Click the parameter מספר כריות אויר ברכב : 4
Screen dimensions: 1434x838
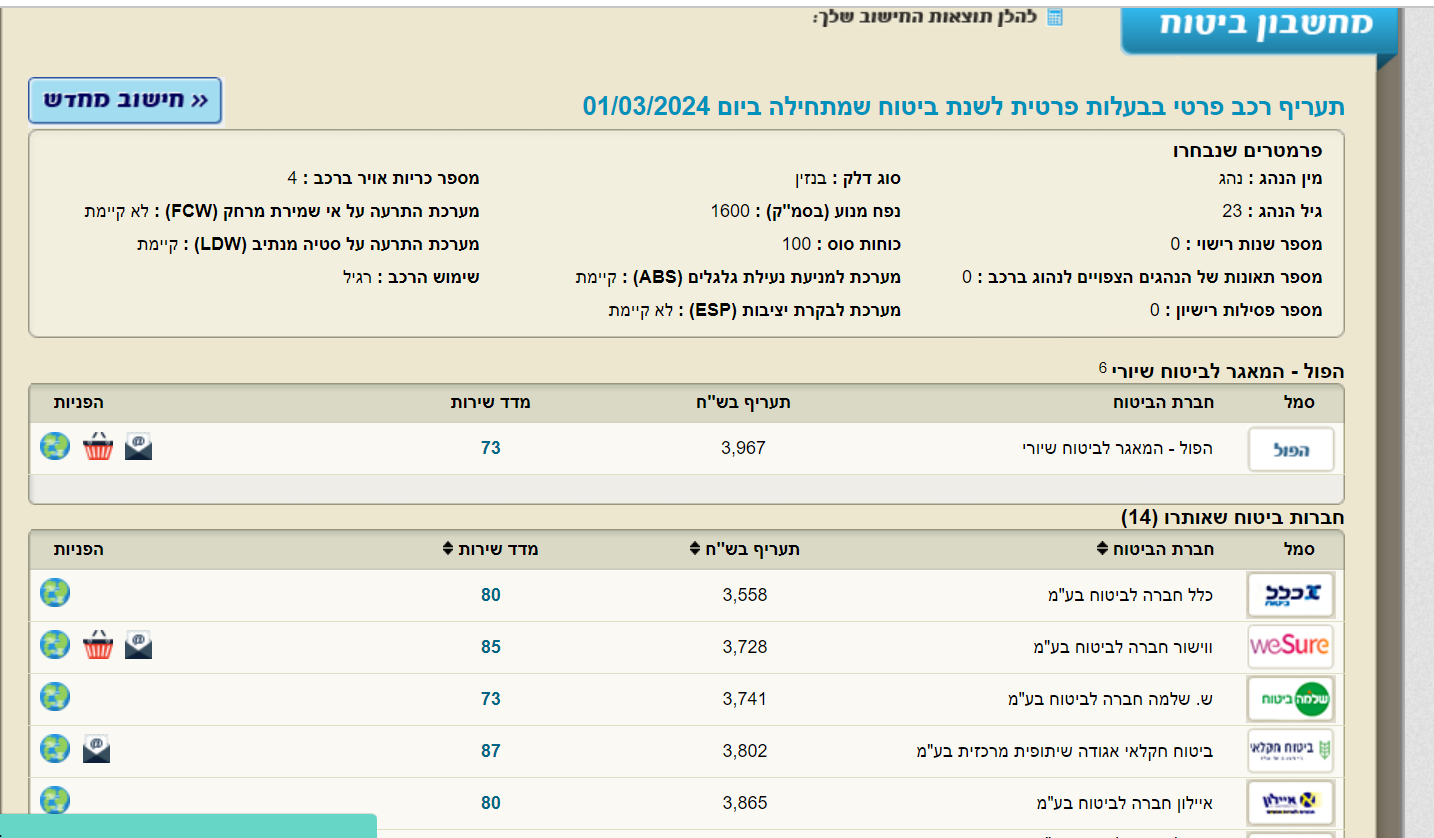(x=384, y=179)
